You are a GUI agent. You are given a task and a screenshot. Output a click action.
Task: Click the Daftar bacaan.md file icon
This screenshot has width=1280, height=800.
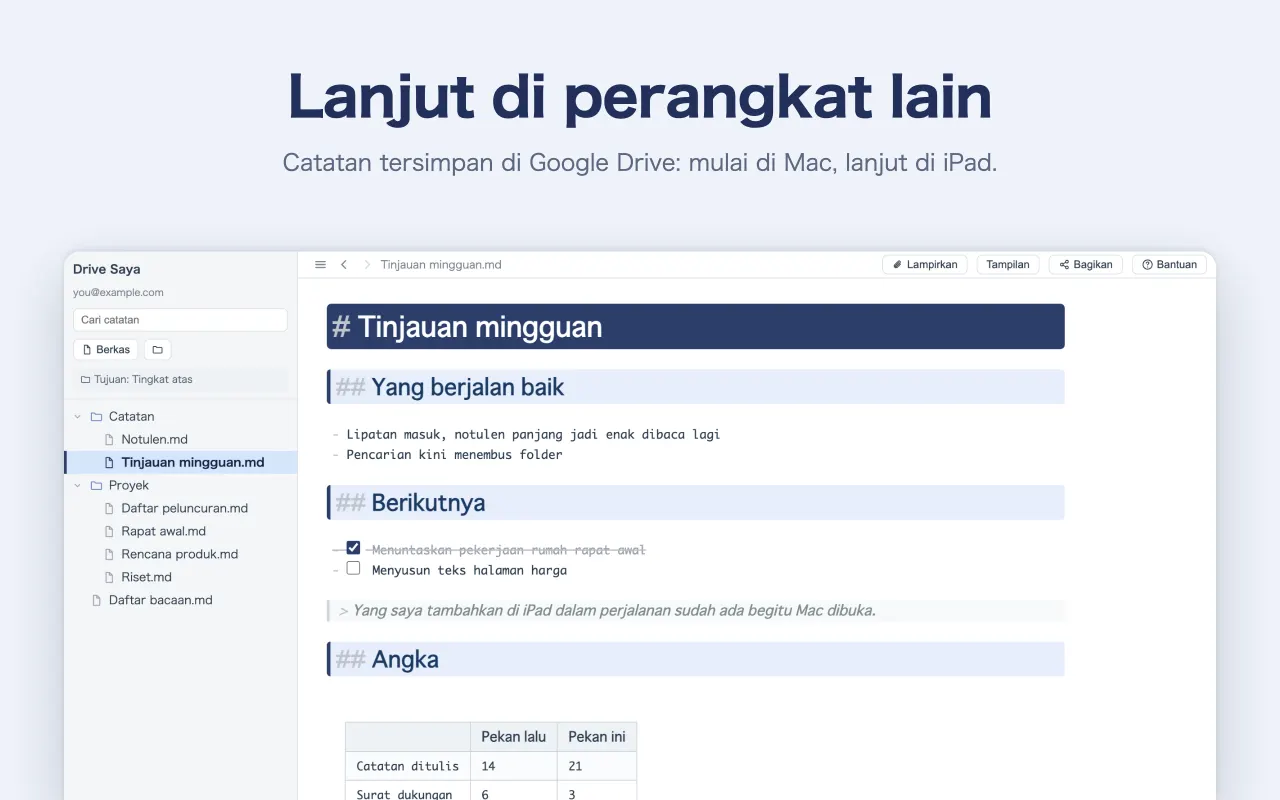tap(97, 600)
